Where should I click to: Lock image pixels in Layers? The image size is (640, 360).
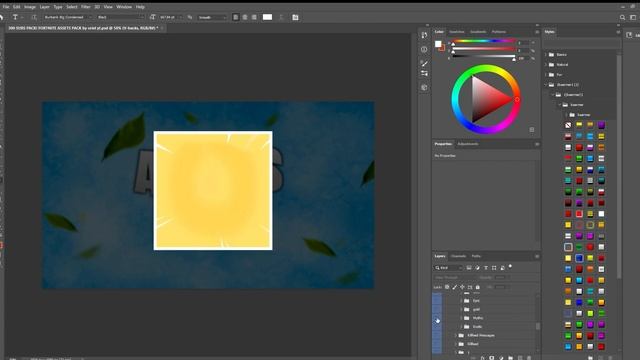coord(455,287)
